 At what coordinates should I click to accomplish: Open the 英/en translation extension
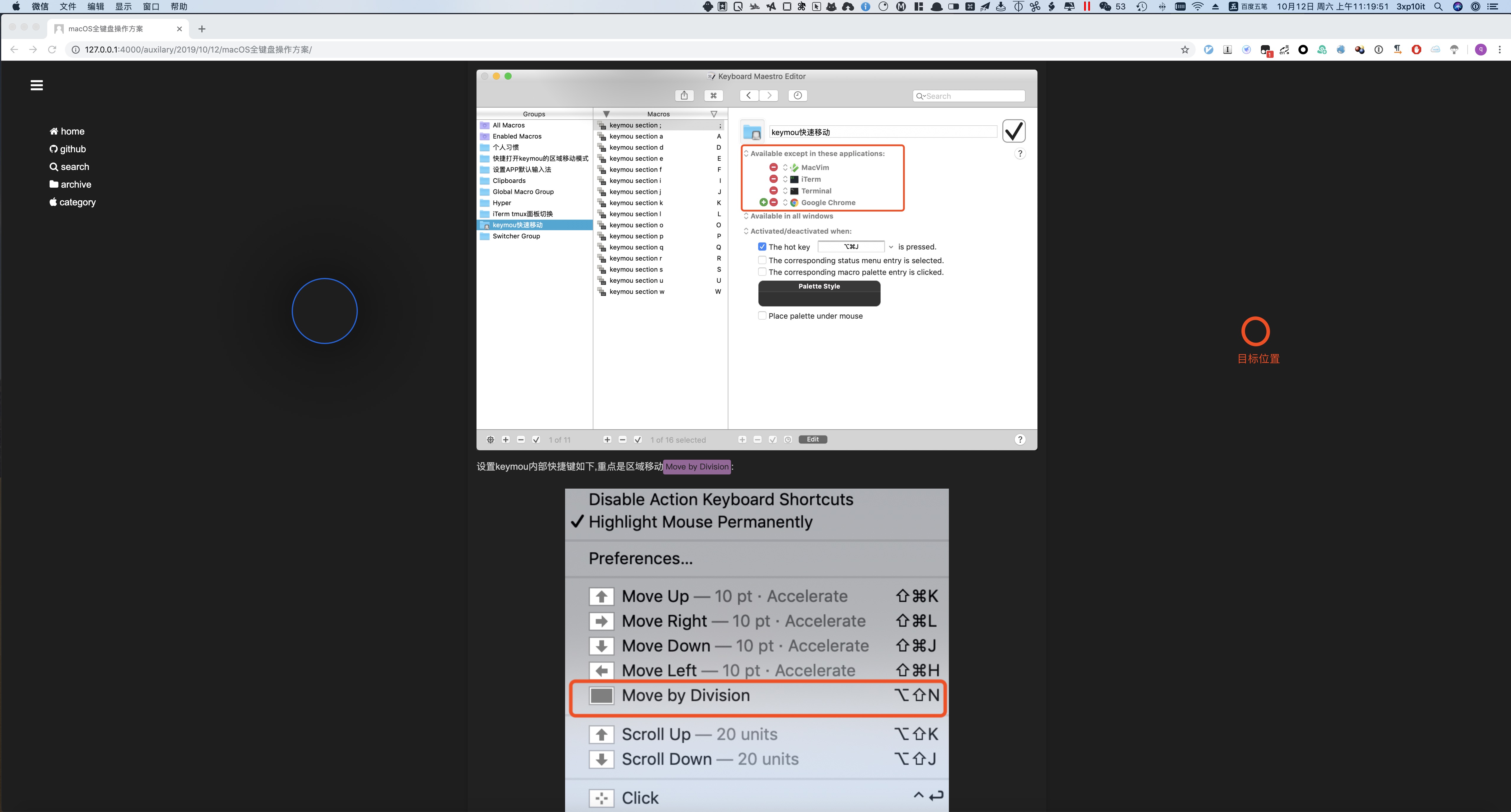pos(1285,50)
